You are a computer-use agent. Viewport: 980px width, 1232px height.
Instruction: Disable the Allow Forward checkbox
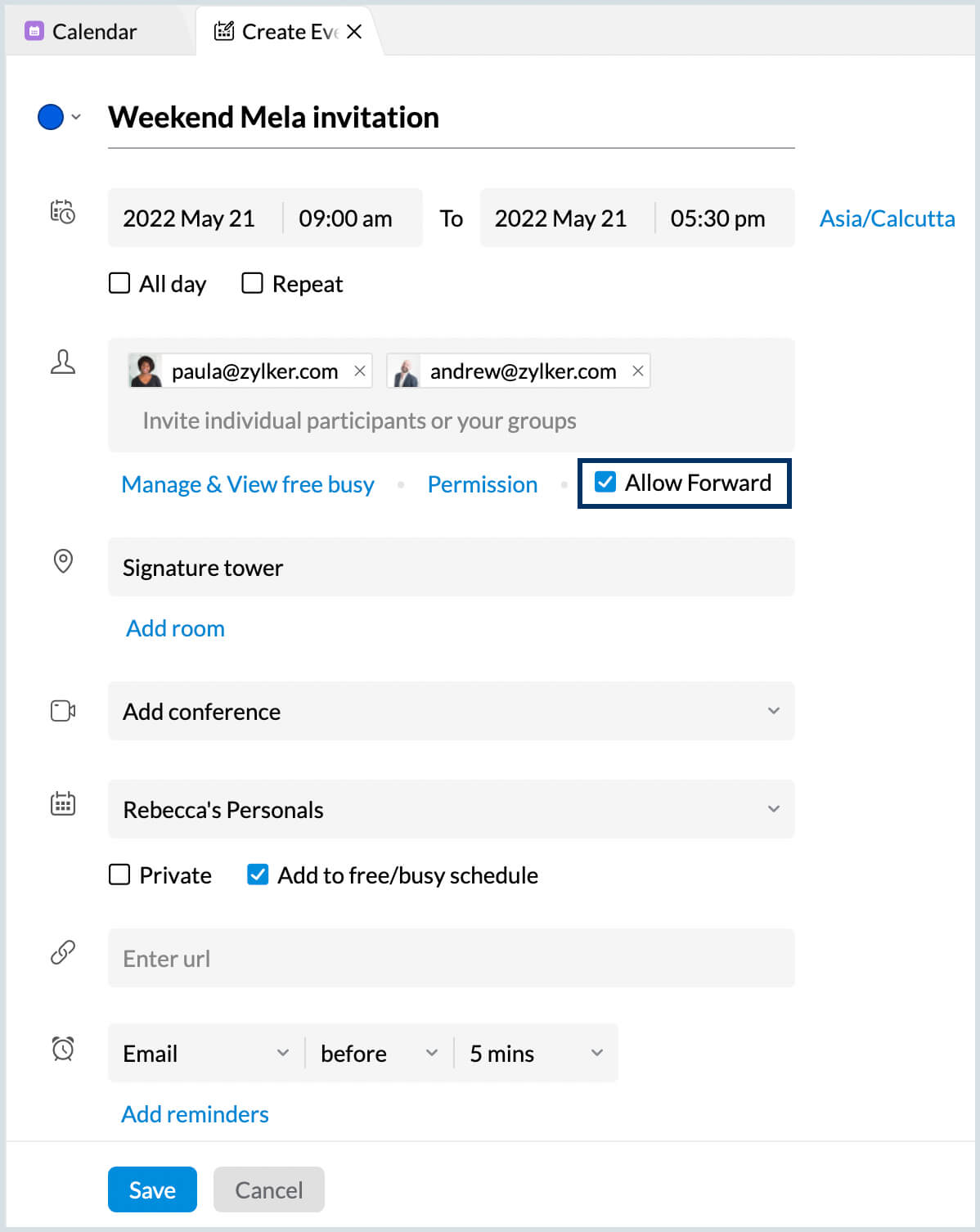click(x=605, y=483)
